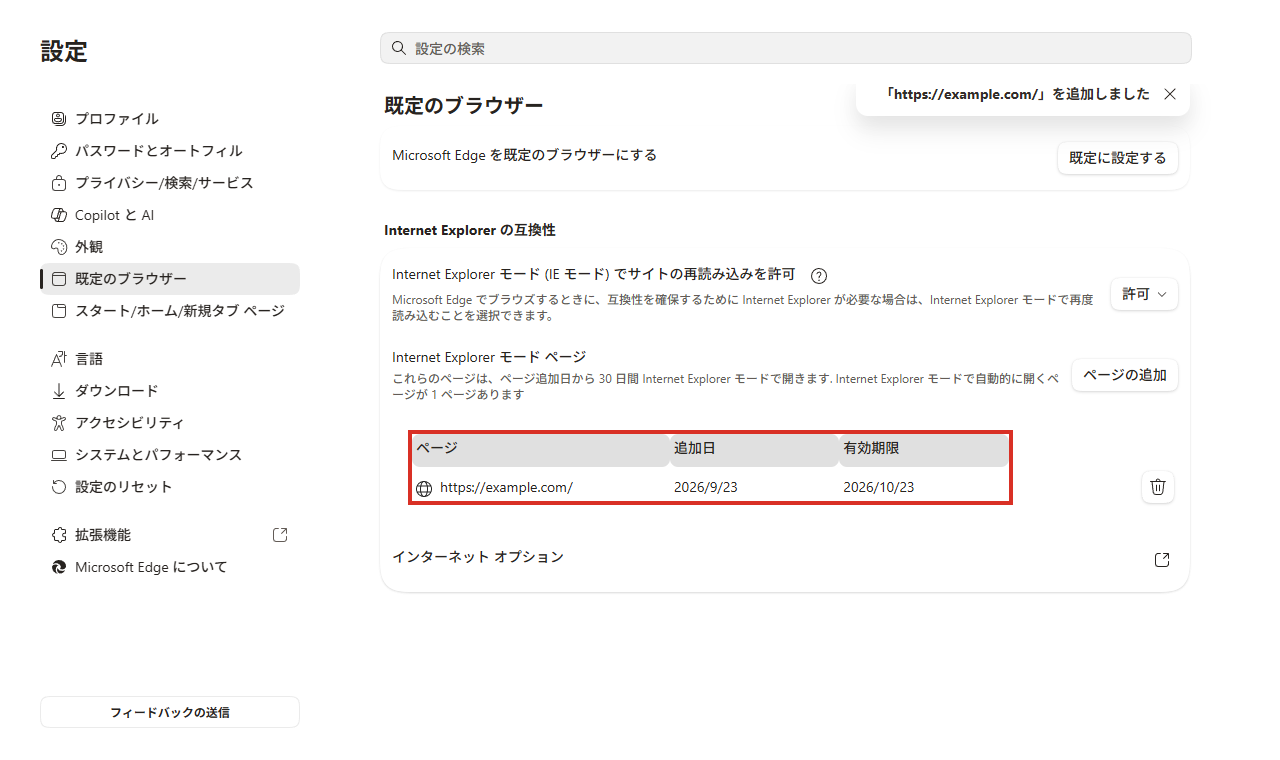
Task: Open ダウンロード settings
Action: tap(170, 391)
